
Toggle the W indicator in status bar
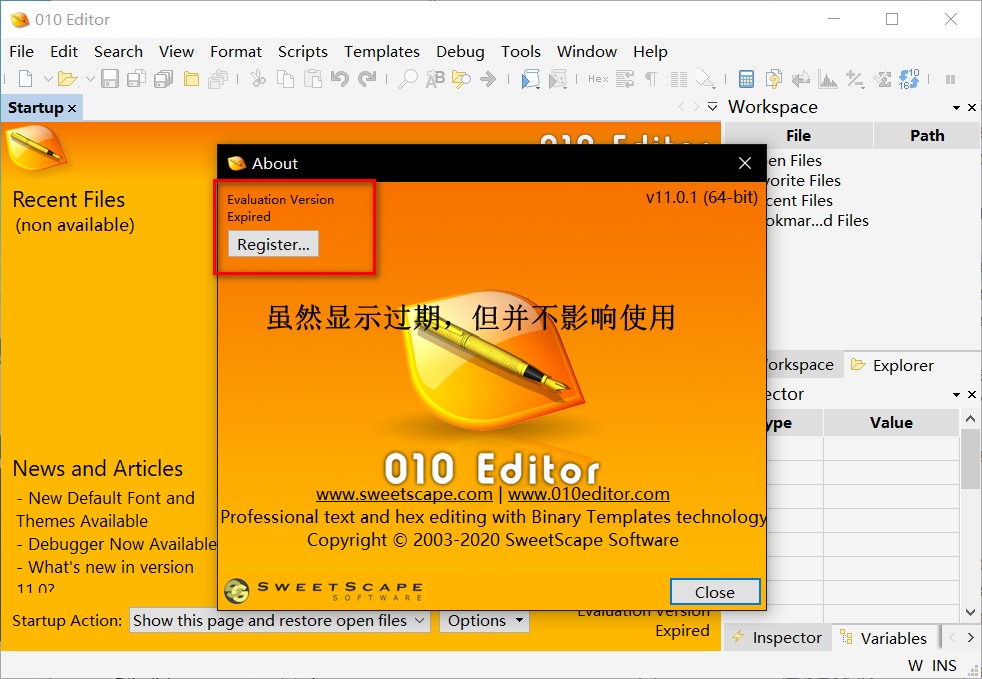916,665
